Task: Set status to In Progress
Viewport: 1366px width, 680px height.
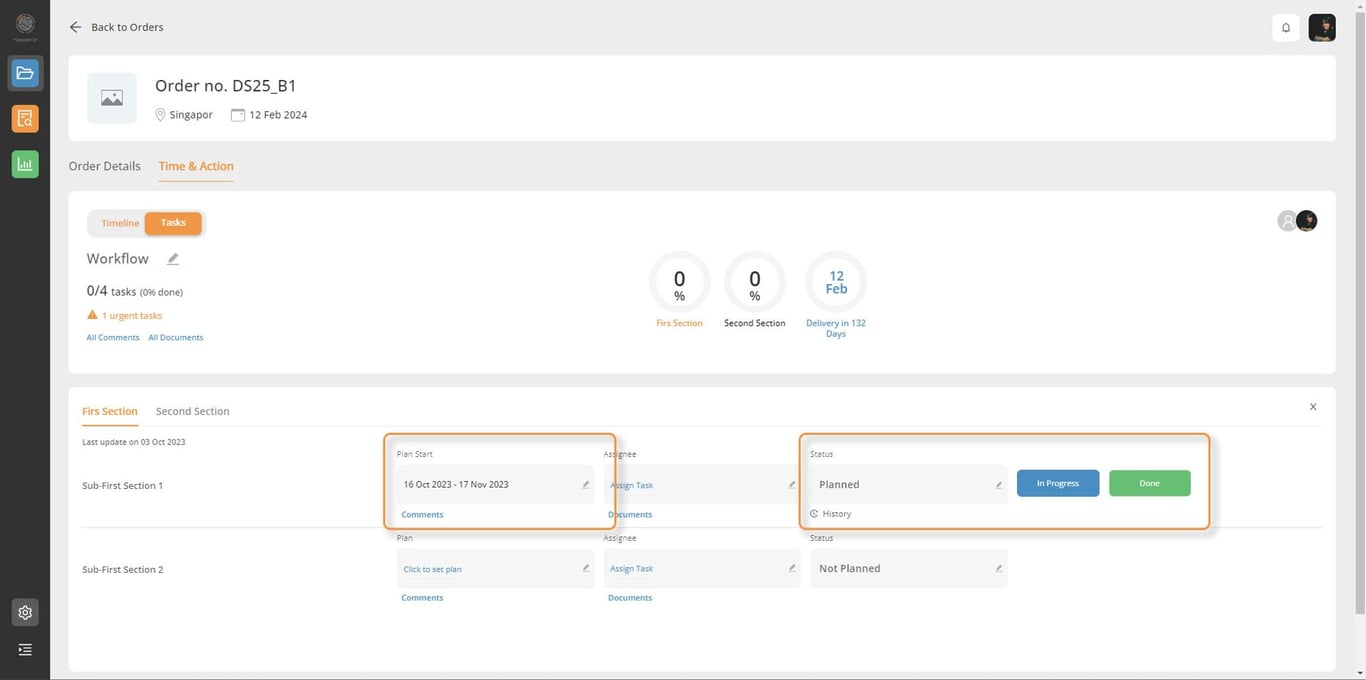Action: (1058, 483)
